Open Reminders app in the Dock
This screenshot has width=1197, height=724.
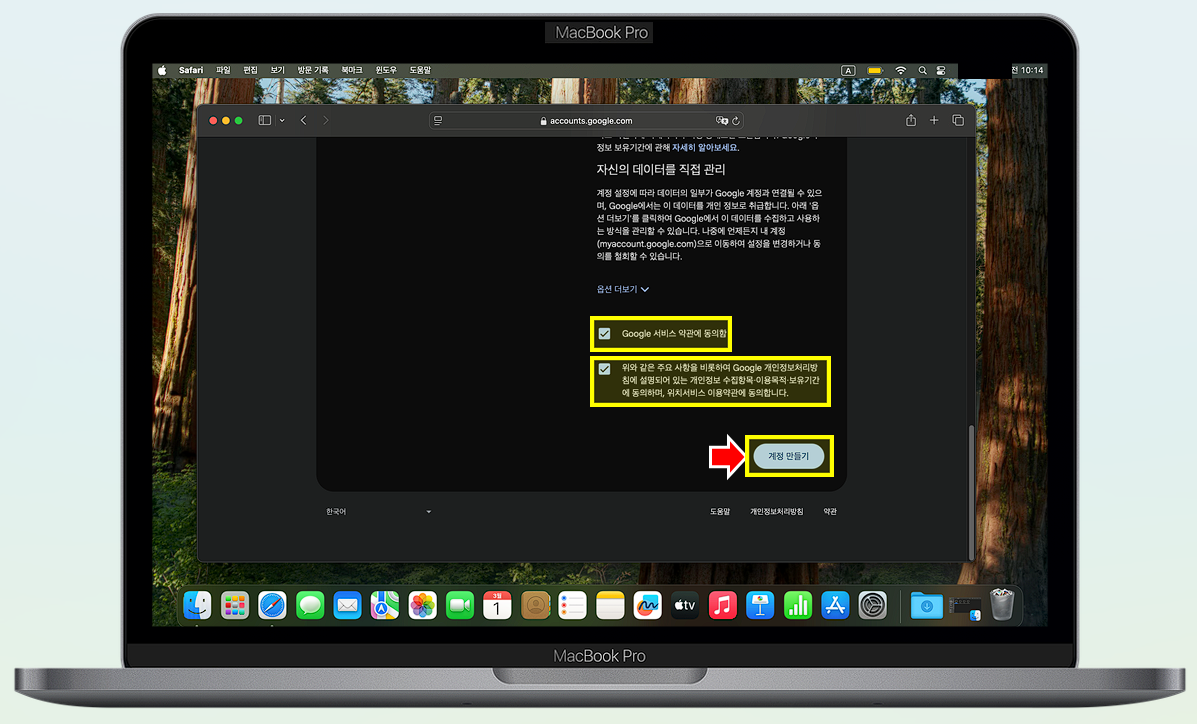coord(573,606)
